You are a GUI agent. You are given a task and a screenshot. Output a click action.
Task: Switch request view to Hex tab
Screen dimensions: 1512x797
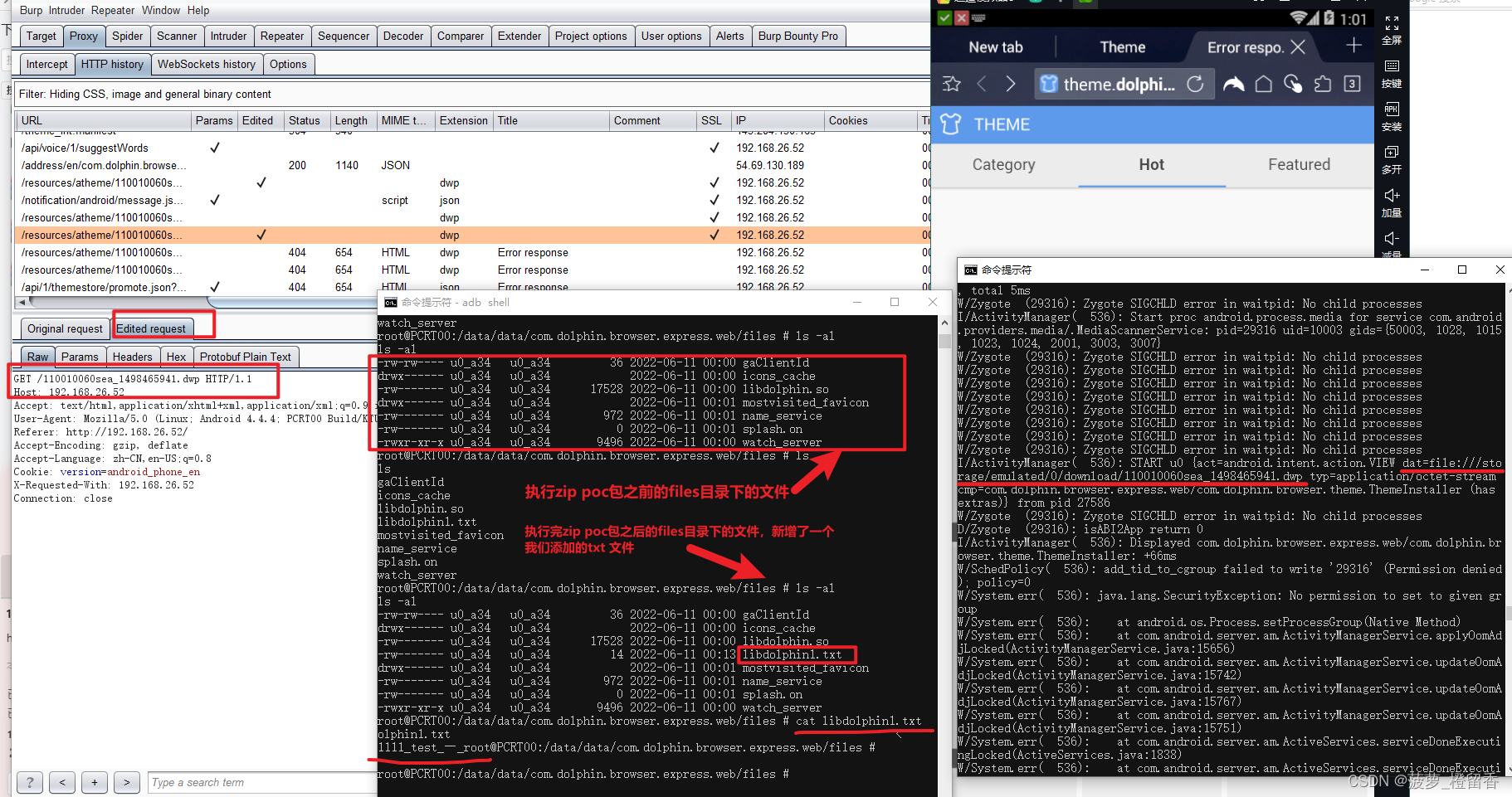coord(176,357)
